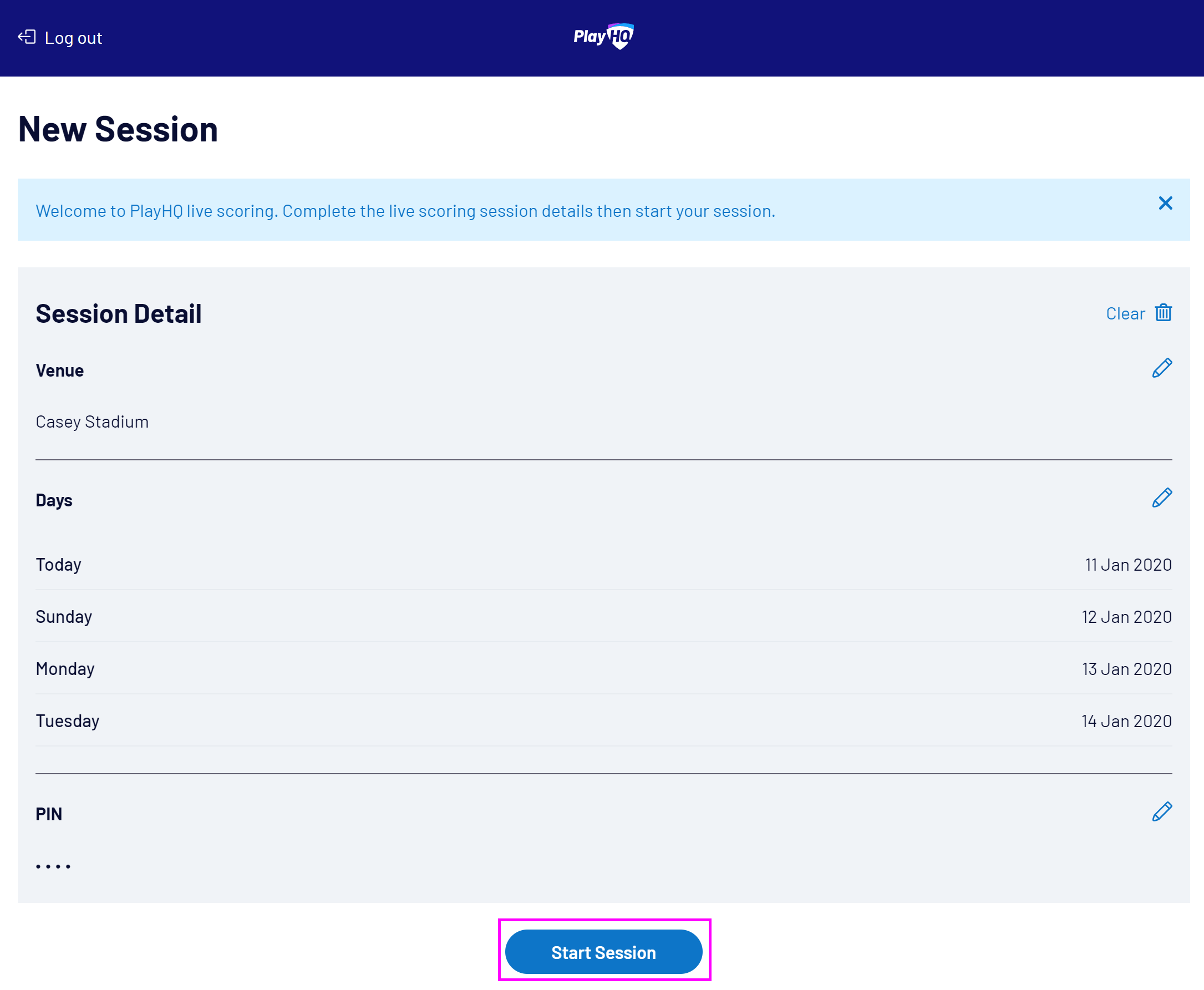Click the Casey Stadium venue name

[x=93, y=422]
